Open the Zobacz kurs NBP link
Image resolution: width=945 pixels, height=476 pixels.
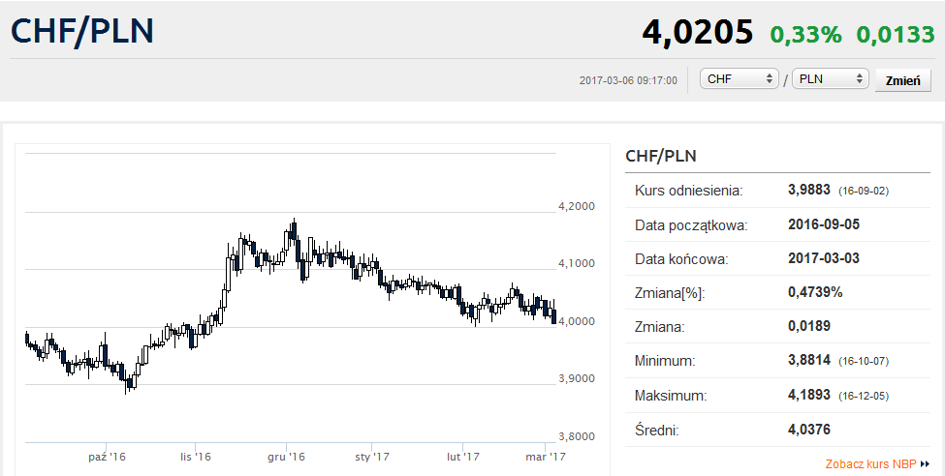[870, 464]
